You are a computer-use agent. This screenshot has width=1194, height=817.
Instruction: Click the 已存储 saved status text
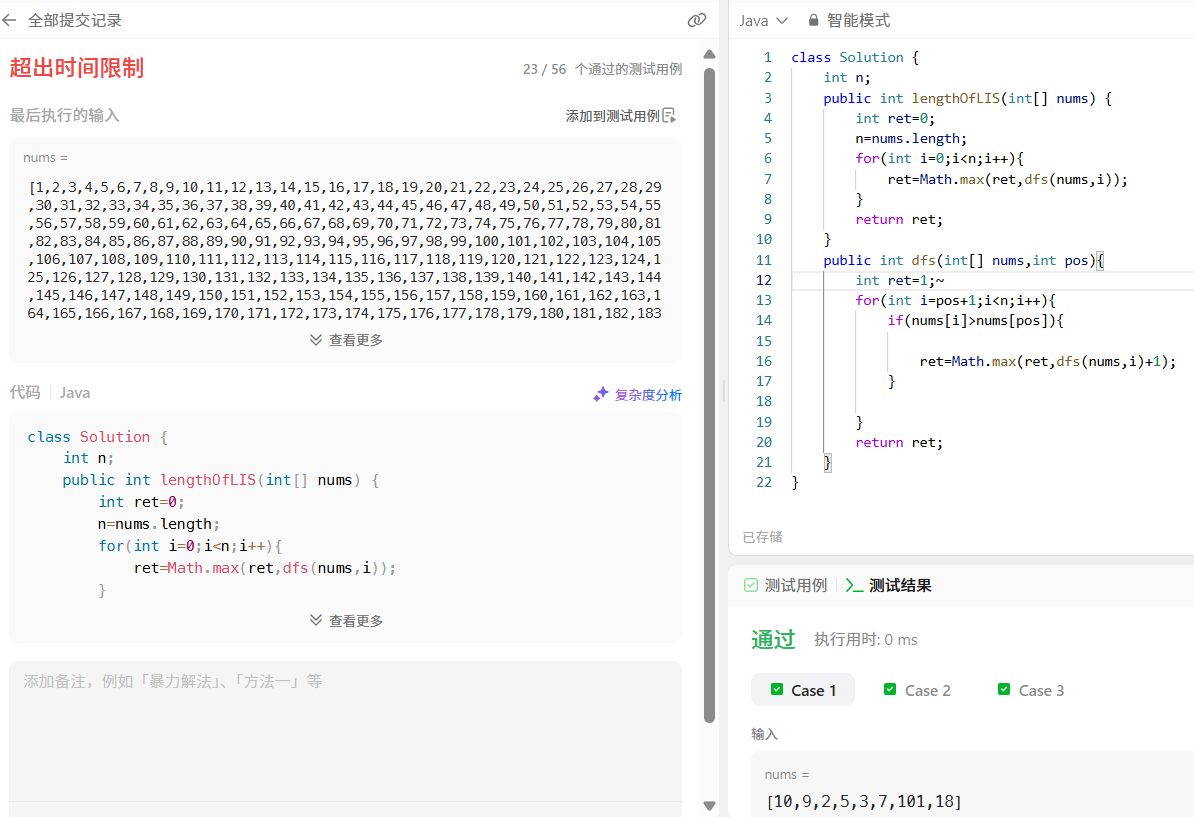[762, 537]
